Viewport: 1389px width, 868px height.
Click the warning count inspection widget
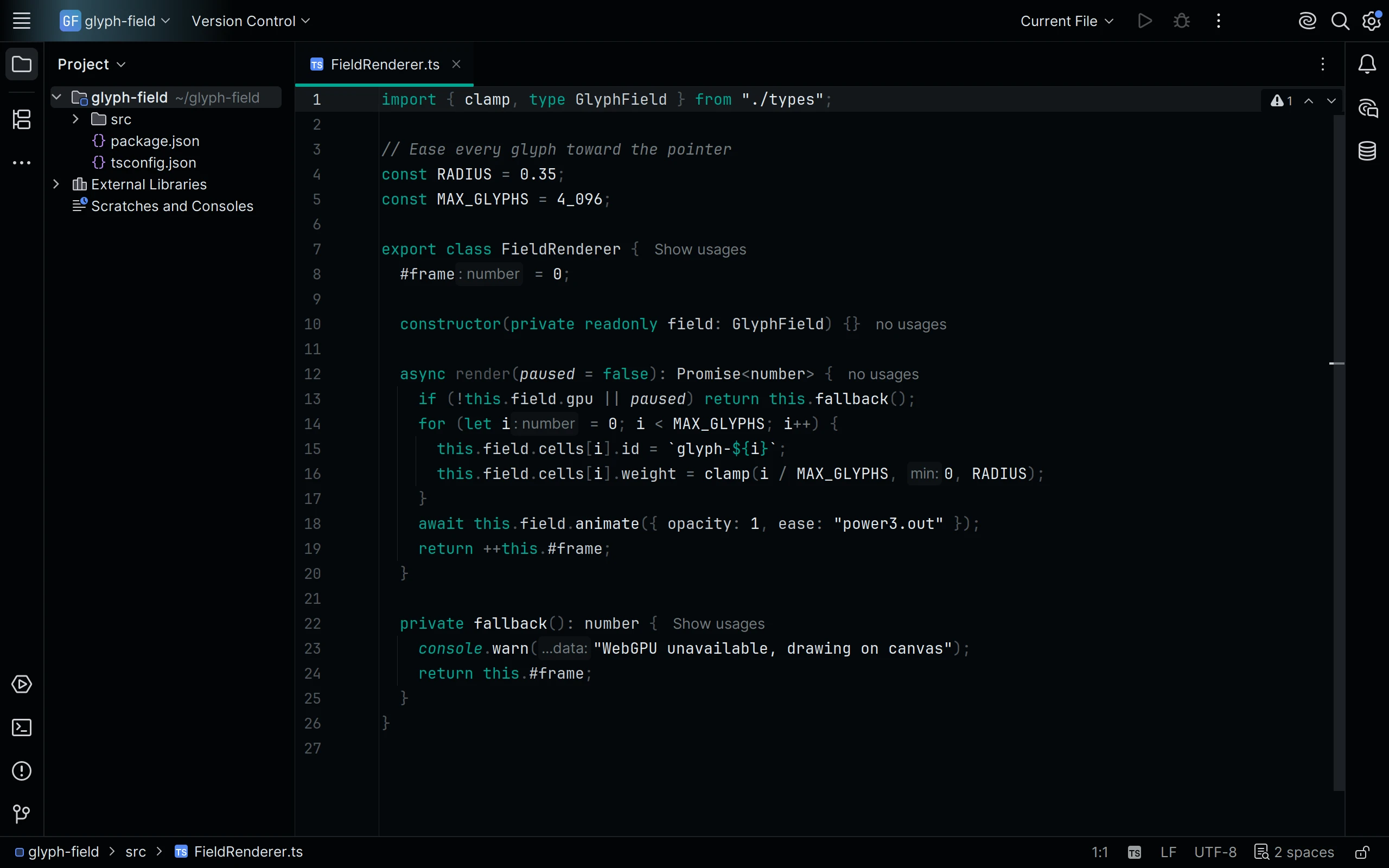[1282, 101]
